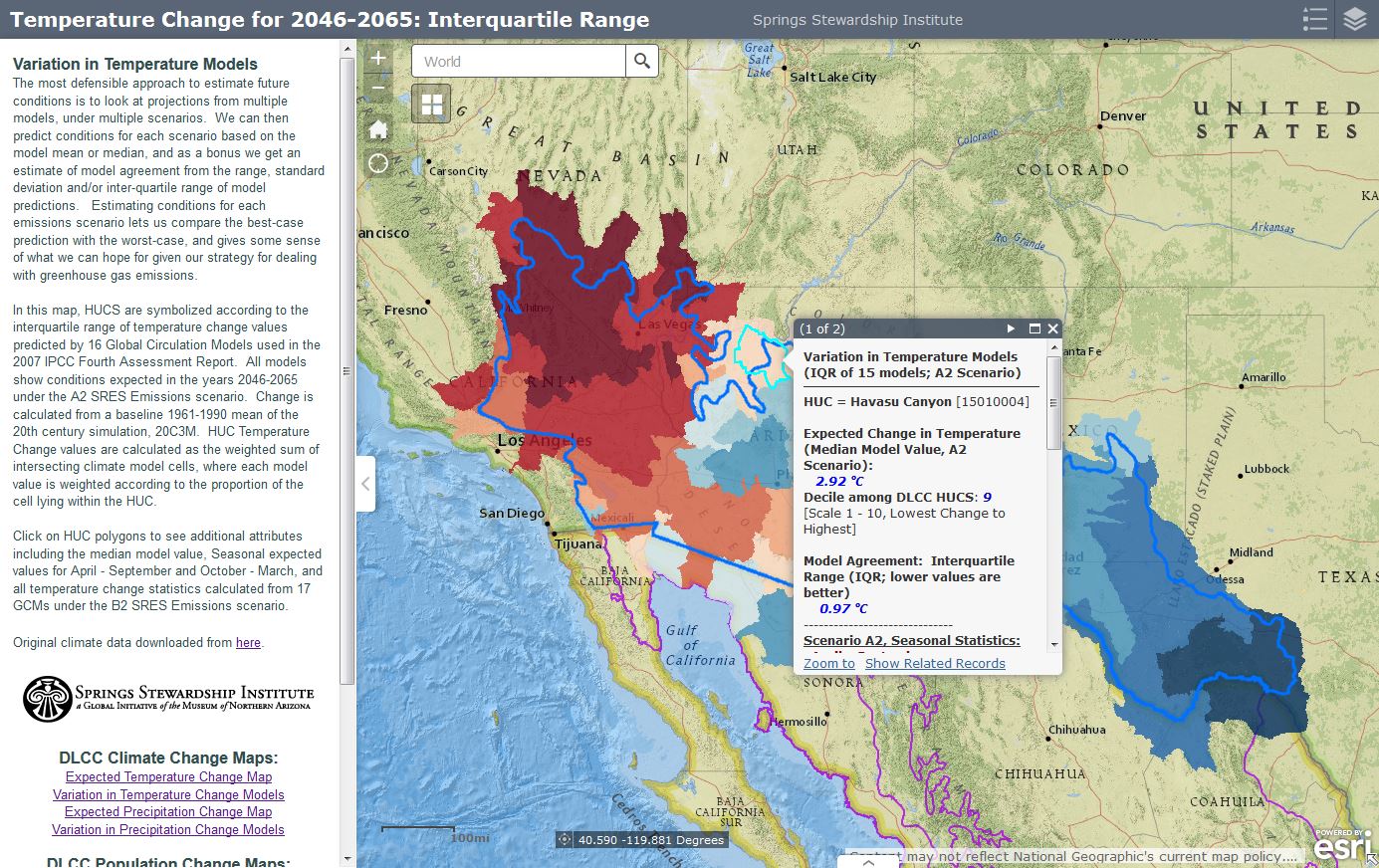Screen dimensions: 1379x868
Task: Click the "DLCC Climate Change Maps:" heading
Action: pyautogui.click(x=168, y=759)
